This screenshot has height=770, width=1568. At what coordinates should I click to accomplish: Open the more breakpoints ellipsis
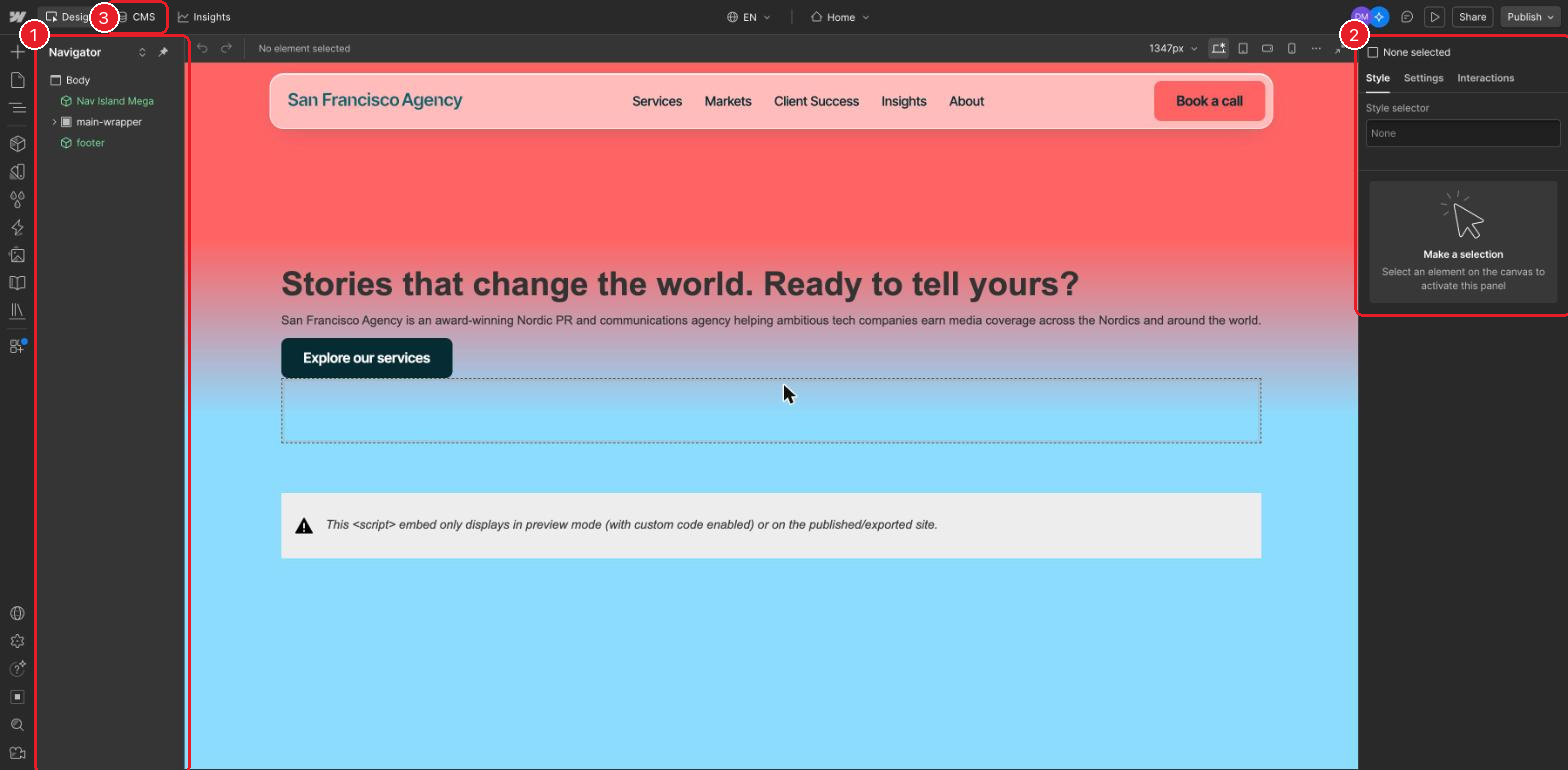(1316, 48)
